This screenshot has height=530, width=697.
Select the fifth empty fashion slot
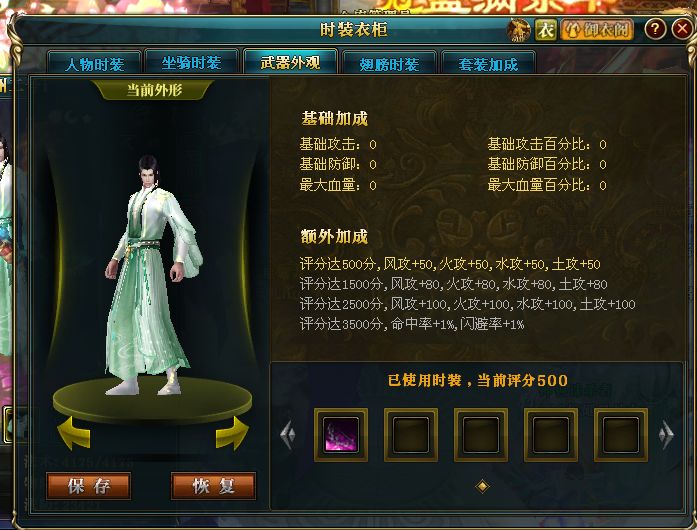coord(621,434)
